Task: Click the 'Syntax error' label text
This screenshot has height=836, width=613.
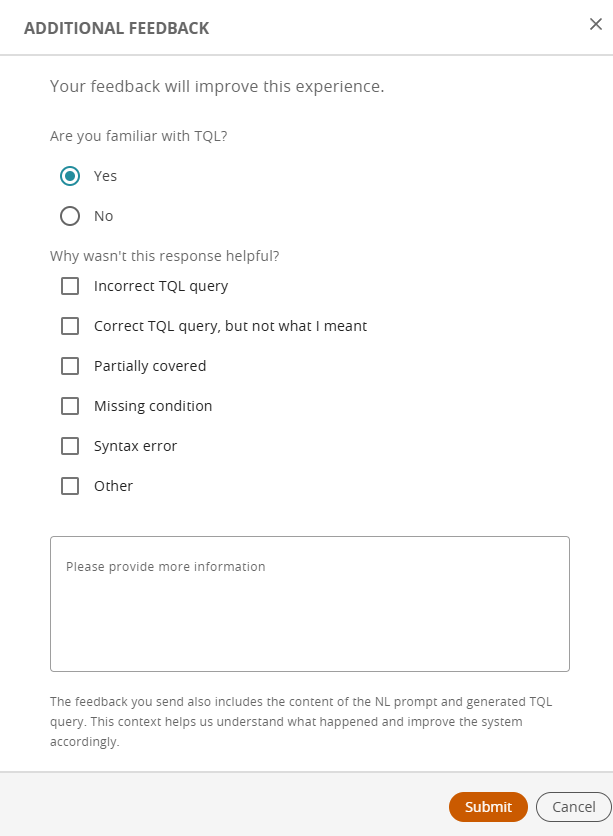Action: [x=135, y=446]
